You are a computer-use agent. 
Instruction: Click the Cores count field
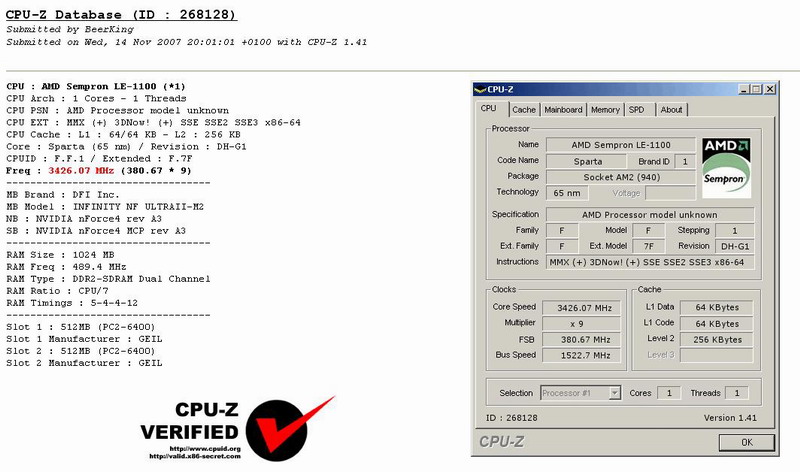(x=669, y=393)
